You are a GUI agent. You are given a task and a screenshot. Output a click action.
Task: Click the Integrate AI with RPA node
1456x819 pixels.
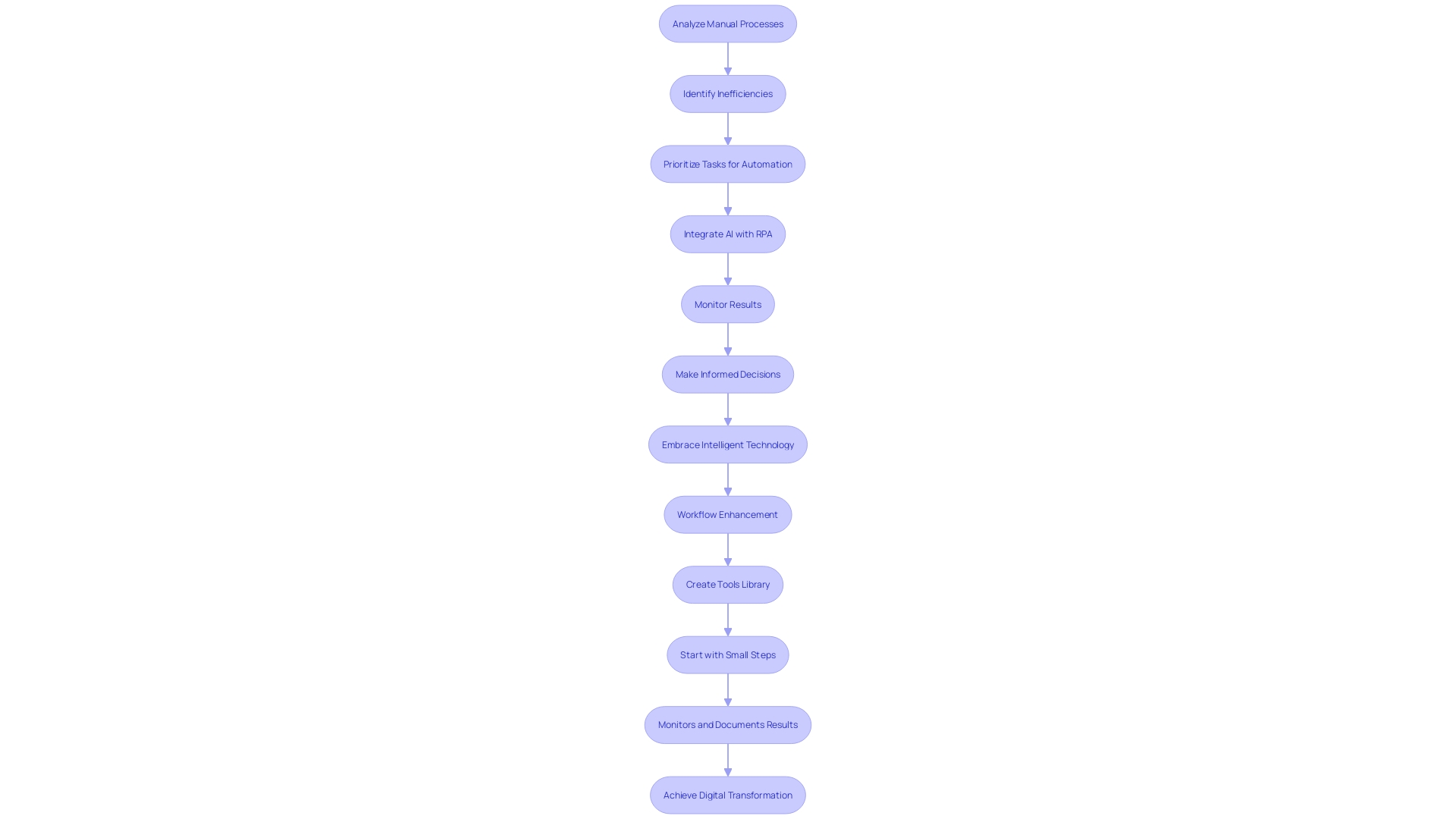click(x=728, y=233)
